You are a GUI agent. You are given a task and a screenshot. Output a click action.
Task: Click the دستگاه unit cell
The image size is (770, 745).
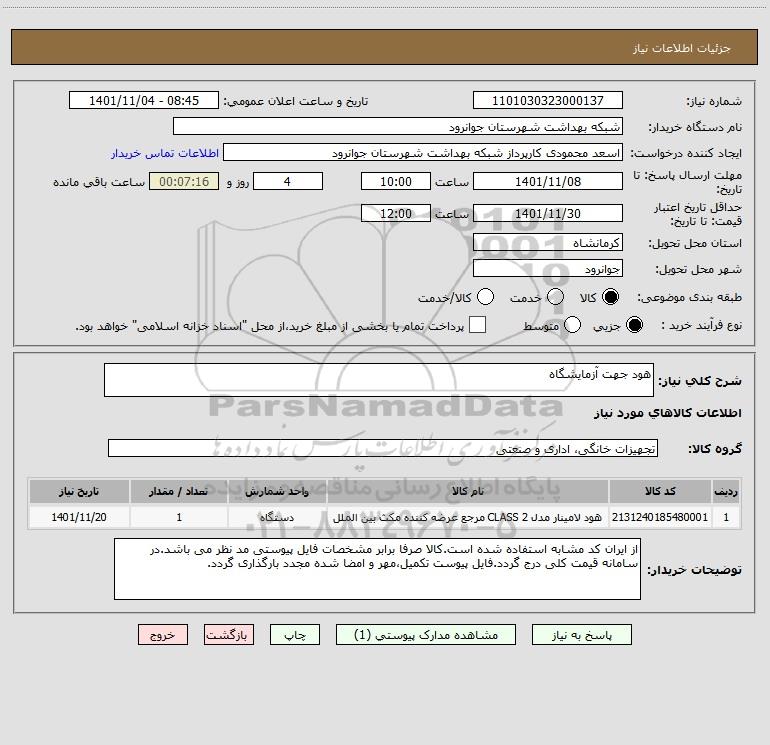coord(277,517)
